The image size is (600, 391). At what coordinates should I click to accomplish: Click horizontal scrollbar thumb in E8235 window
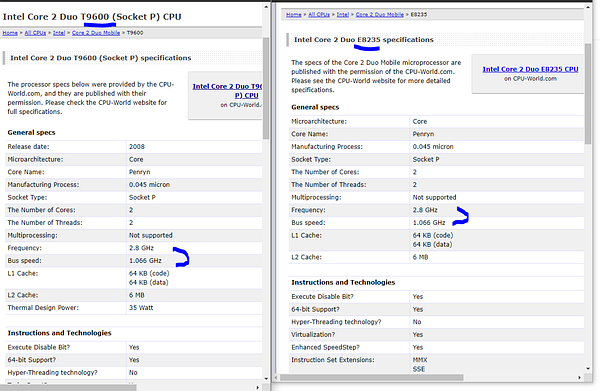tap(372, 378)
